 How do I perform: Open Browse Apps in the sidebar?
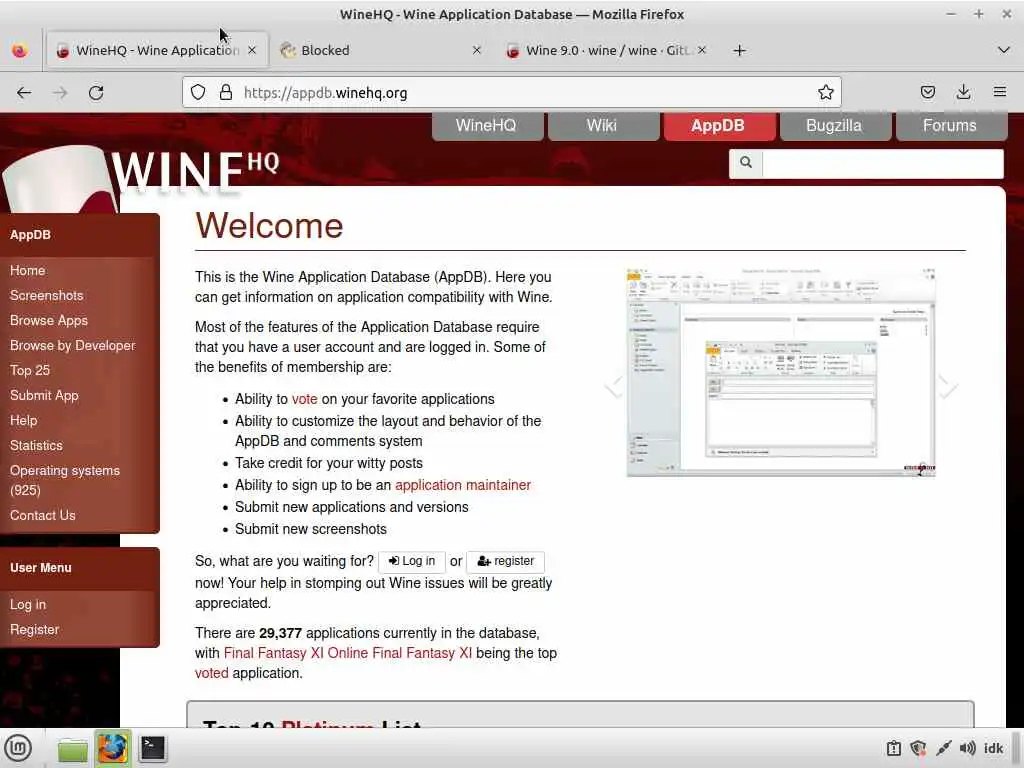pos(48,321)
